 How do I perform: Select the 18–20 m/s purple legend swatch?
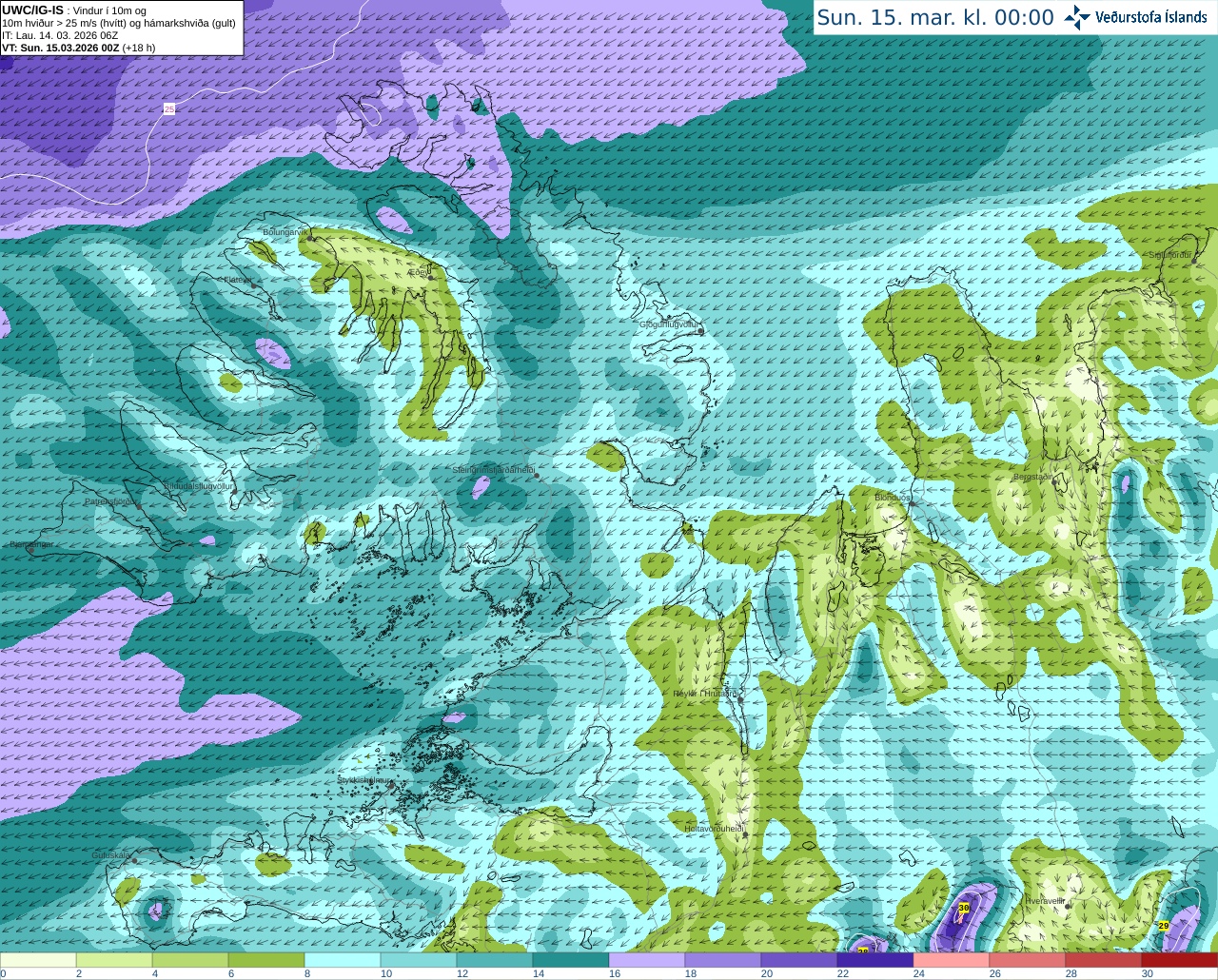723,960
